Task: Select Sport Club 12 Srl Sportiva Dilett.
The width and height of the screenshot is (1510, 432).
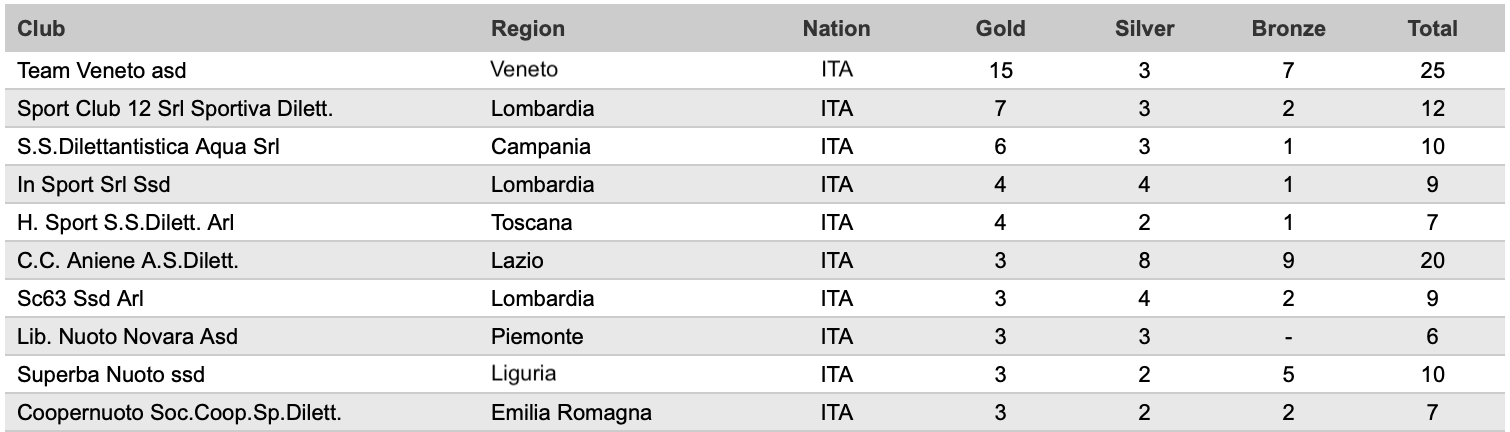Action: (176, 108)
